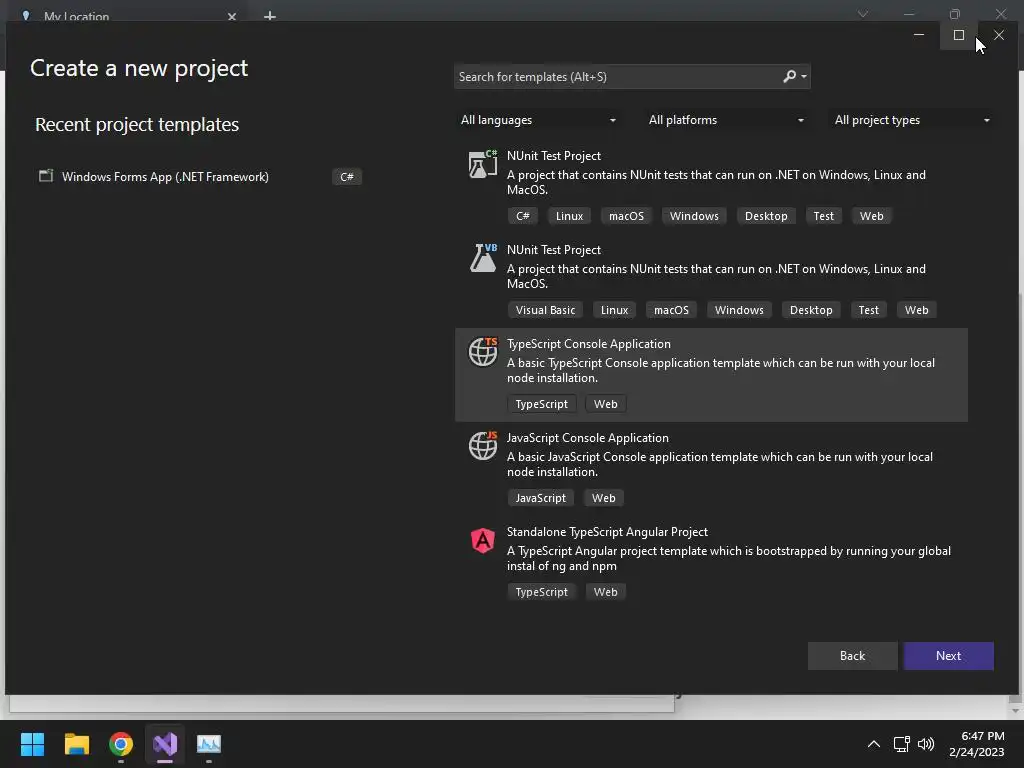The width and height of the screenshot is (1024, 768).
Task: Open the Windows Start menu
Action: pos(32,744)
